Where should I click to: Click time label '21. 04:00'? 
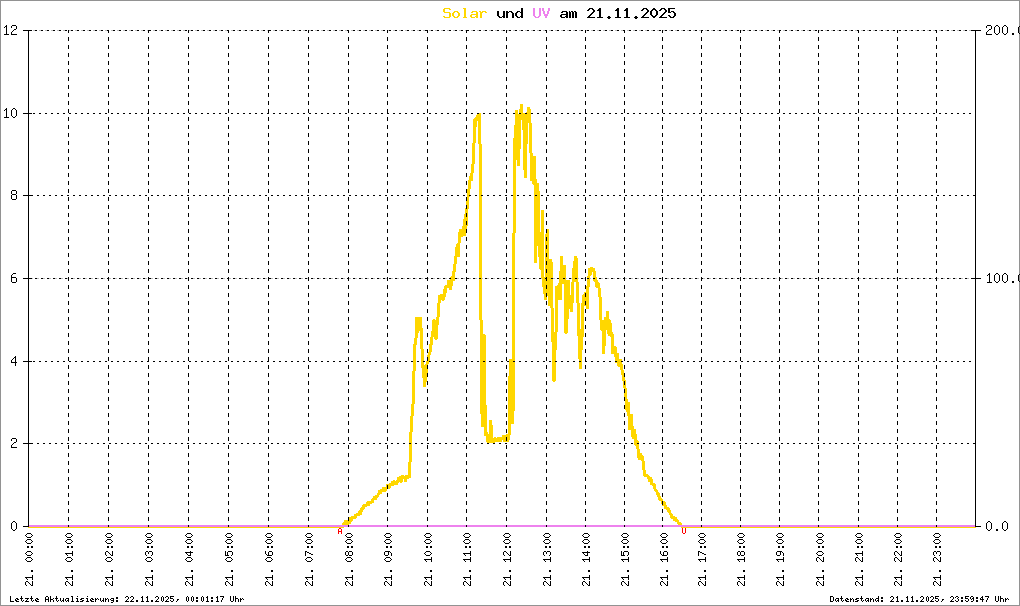pyautogui.click(x=189, y=560)
